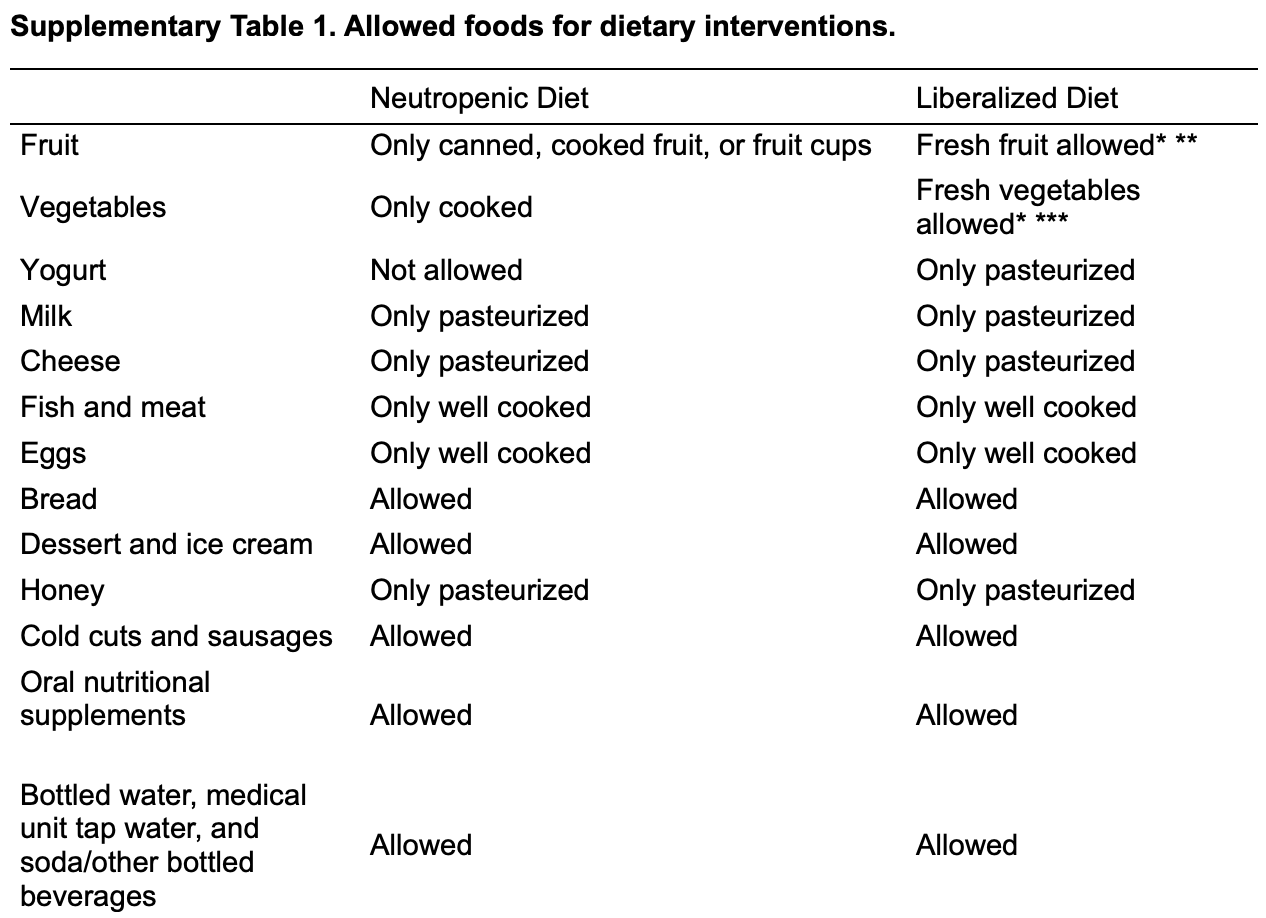Click the 'Not allowed' cell
Viewport: 1266px width, 918px height.
coord(446,270)
